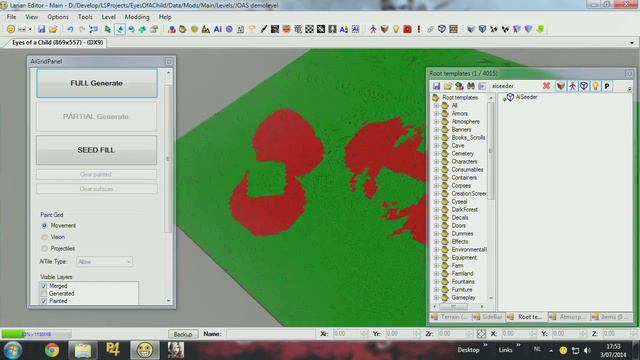Click the Clear surfaces button
Image resolution: width=640 pixels, height=360 pixels.
(x=96, y=189)
